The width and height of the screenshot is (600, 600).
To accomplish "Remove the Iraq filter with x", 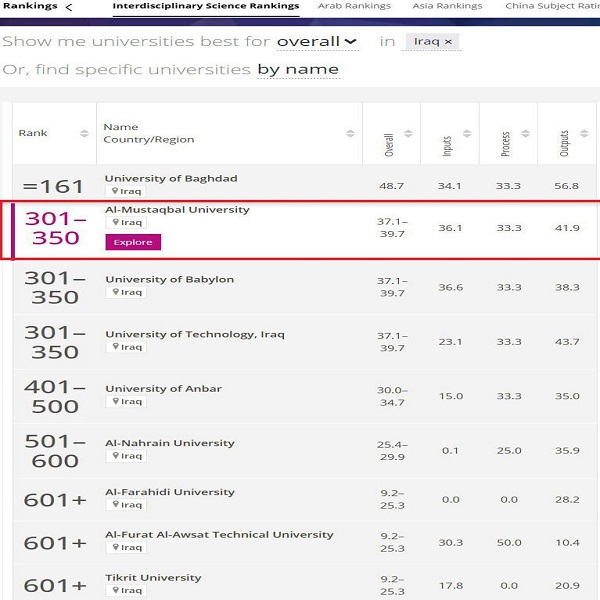I will (x=448, y=42).
